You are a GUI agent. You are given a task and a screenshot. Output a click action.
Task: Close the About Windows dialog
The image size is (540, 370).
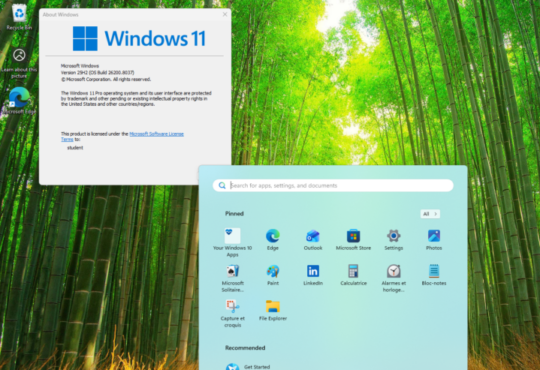pos(225,14)
